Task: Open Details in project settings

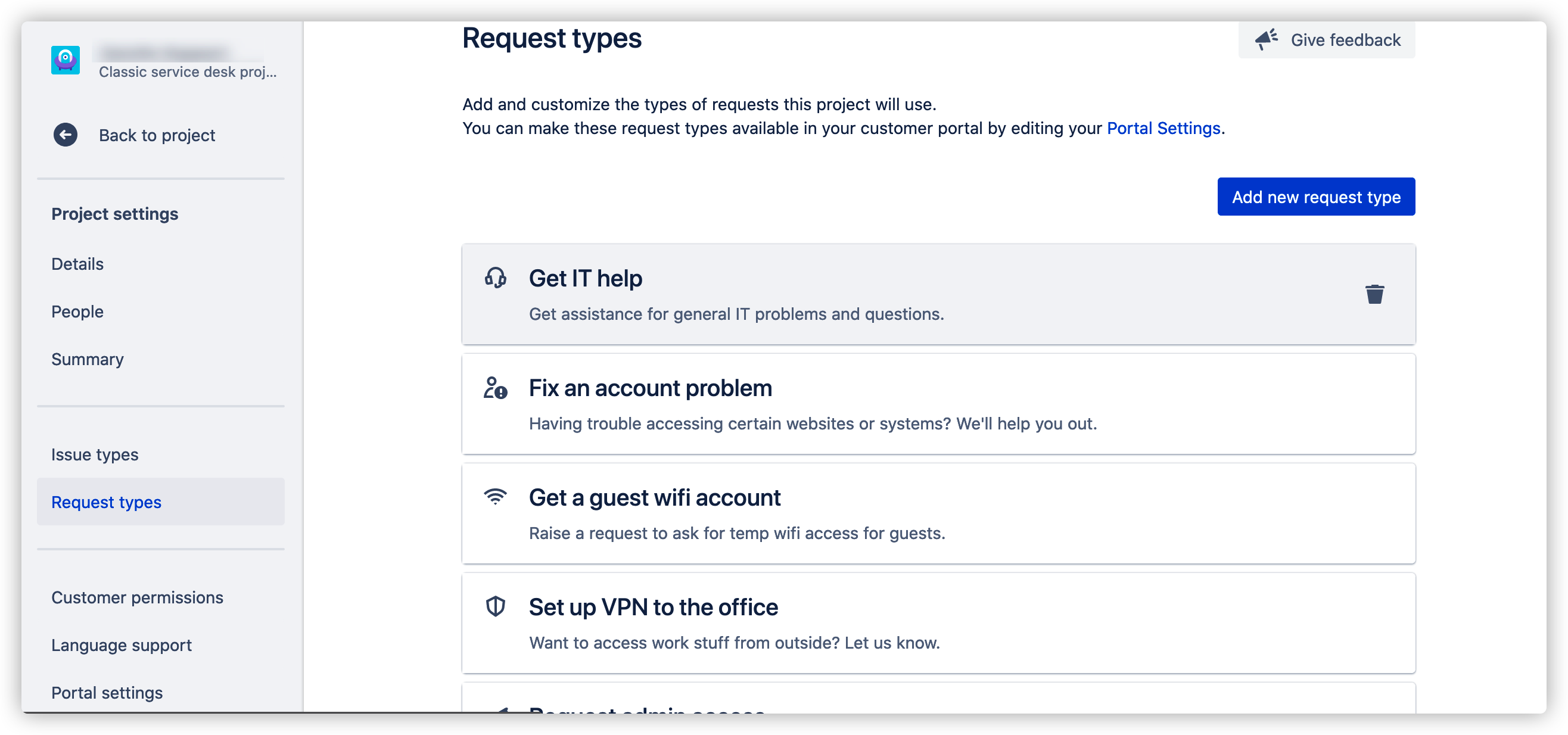Action: point(77,264)
